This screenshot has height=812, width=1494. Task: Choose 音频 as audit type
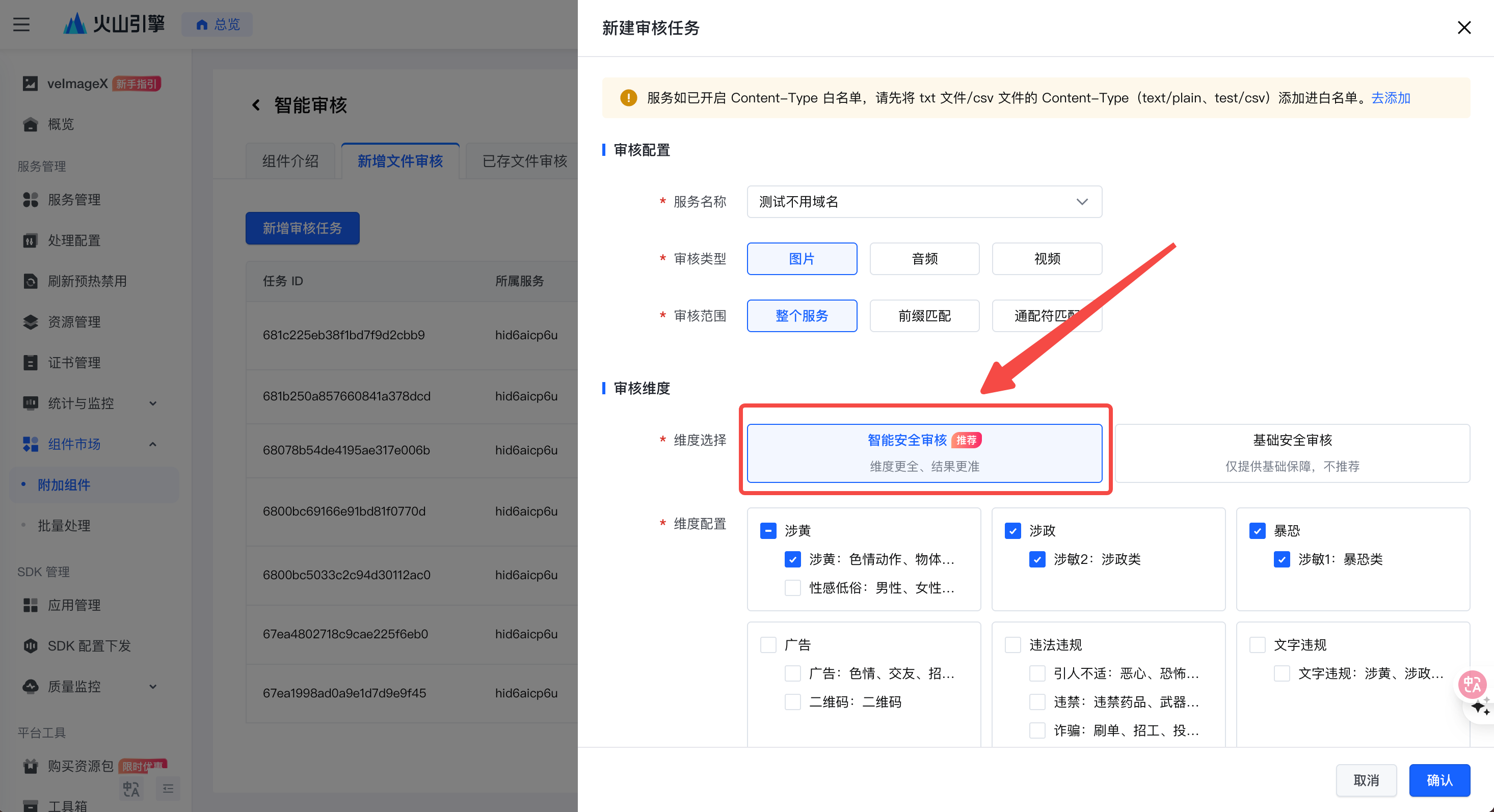(x=924, y=259)
